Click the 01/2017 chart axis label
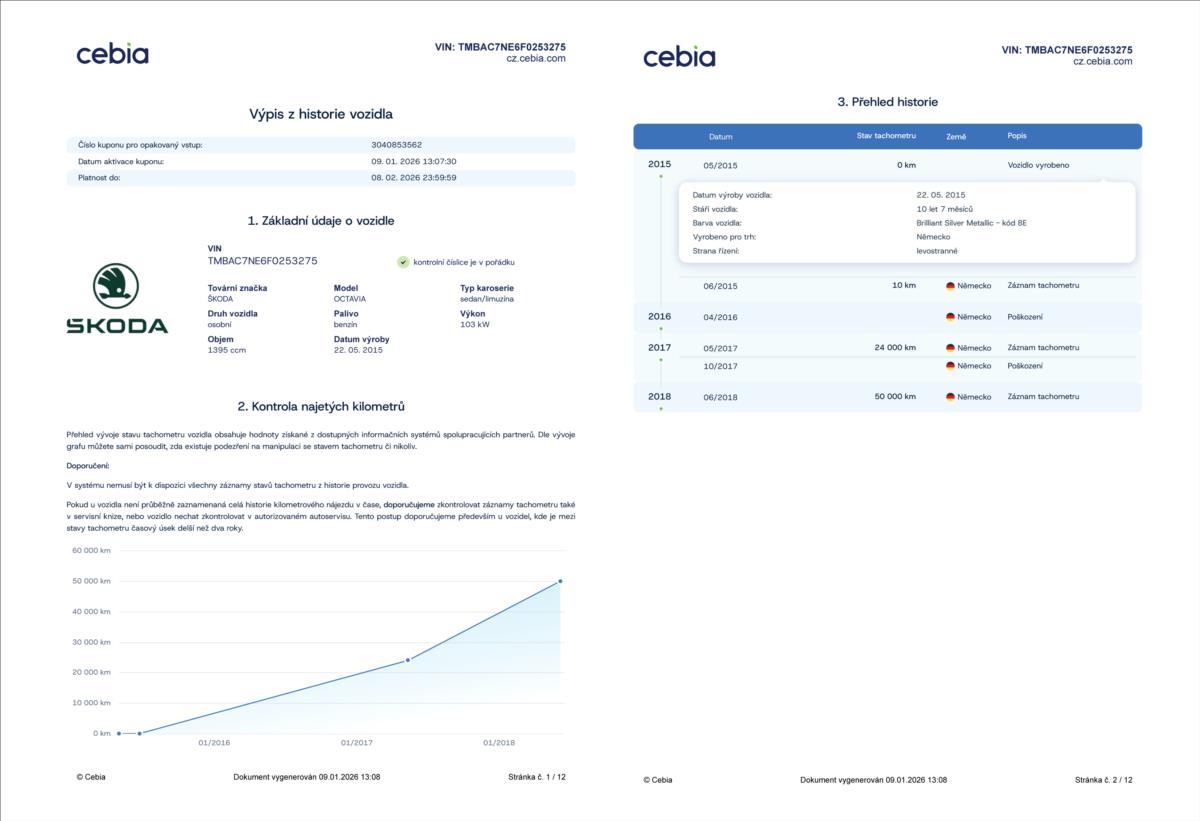 pos(357,743)
